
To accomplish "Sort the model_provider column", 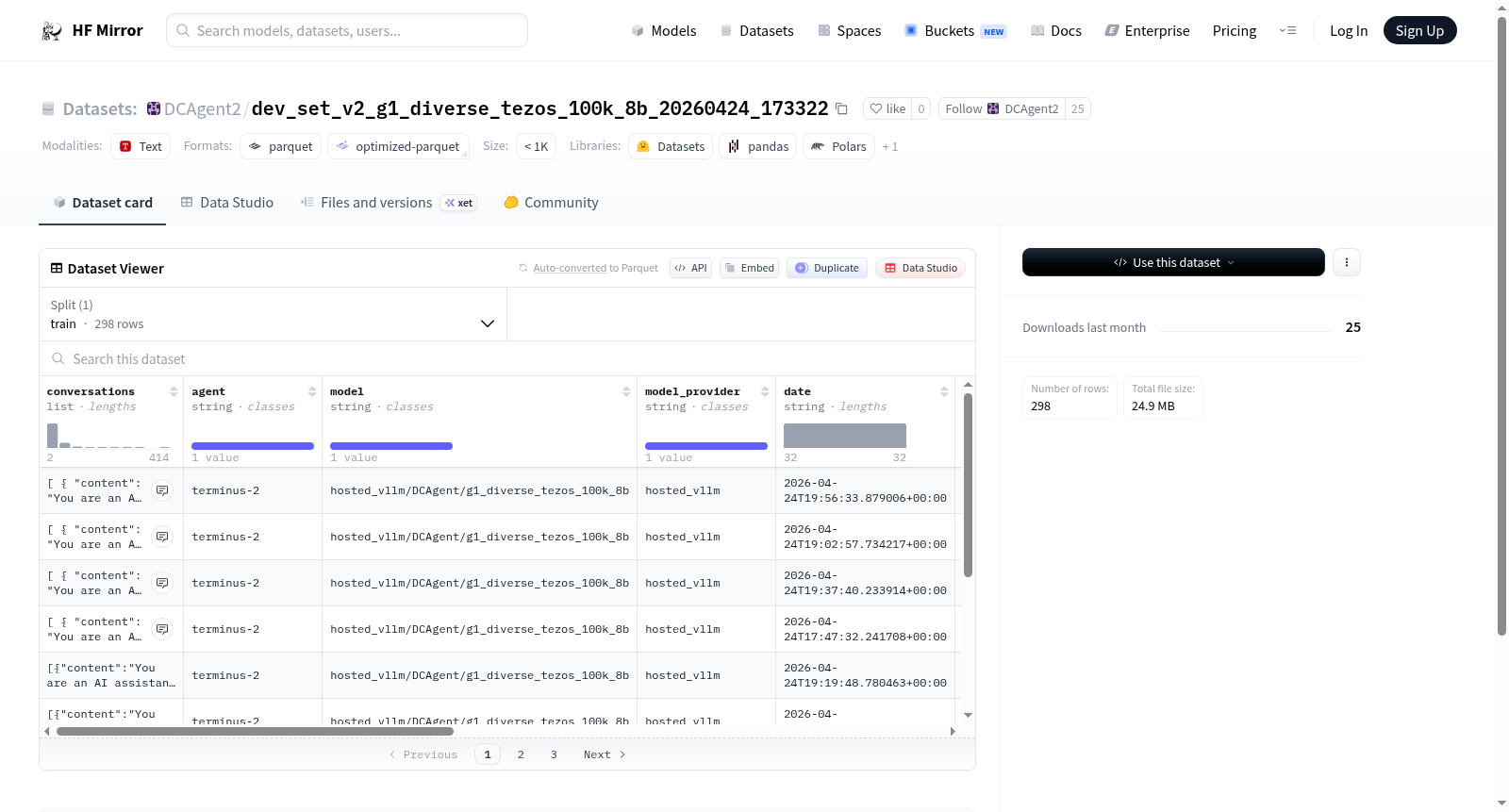I will tap(765, 391).
